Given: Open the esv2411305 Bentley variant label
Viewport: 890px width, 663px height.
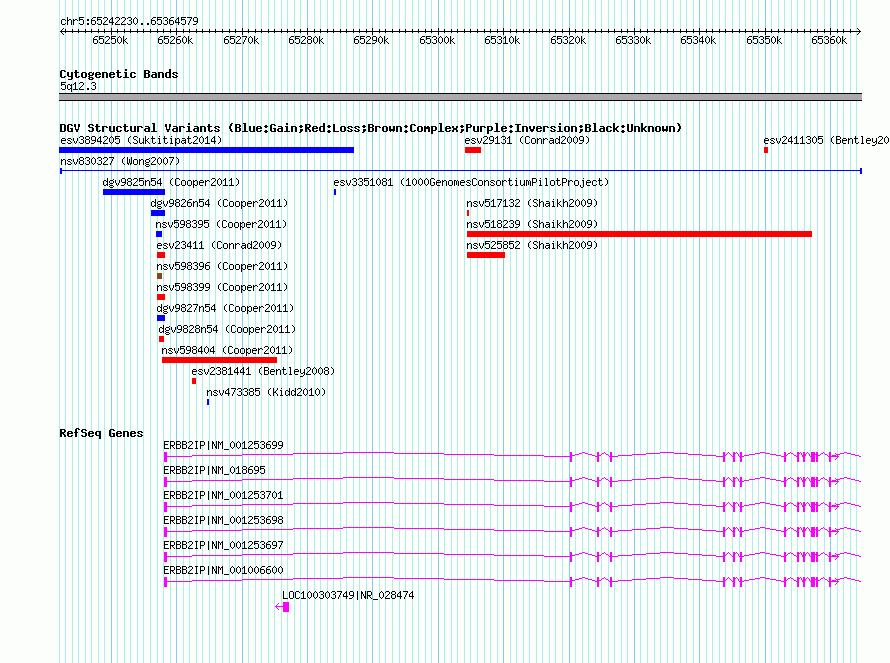Looking at the screenshot, I should click(826, 140).
